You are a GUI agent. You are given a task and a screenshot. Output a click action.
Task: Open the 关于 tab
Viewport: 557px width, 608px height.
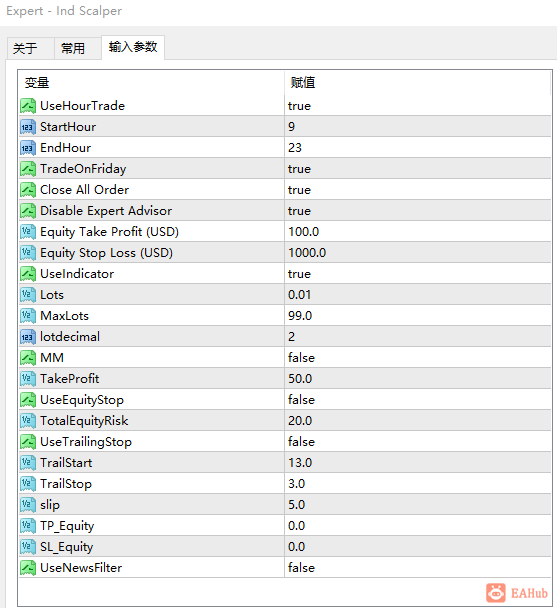[30, 48]
